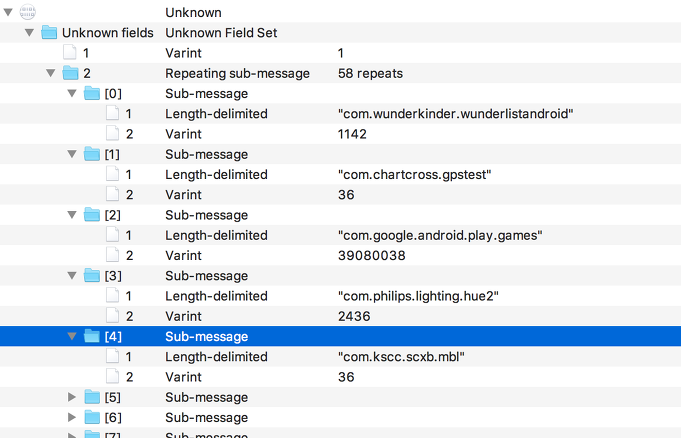Image resolution: width=681 pixels, height=438 pixels.
Task: Collapse sub-message [3] disclosure triangle
Action: point(72,275)
